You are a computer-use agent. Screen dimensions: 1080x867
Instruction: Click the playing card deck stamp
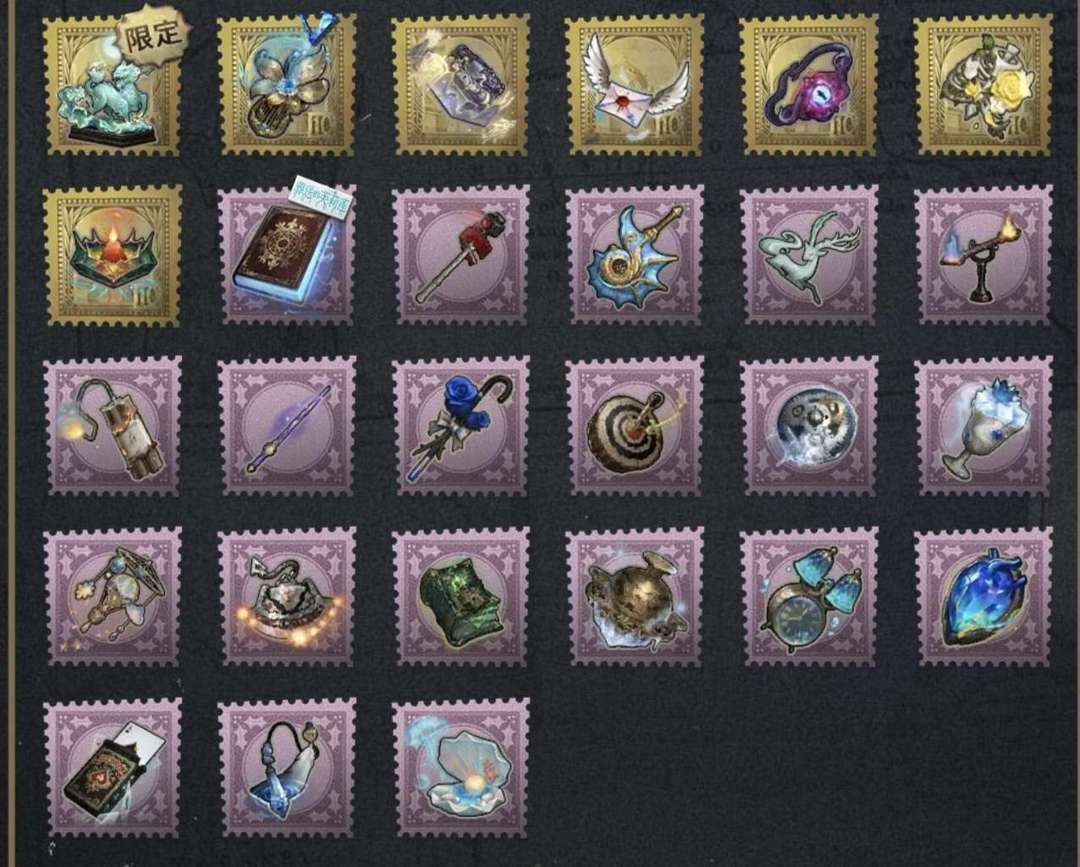[x=112, y=768]
